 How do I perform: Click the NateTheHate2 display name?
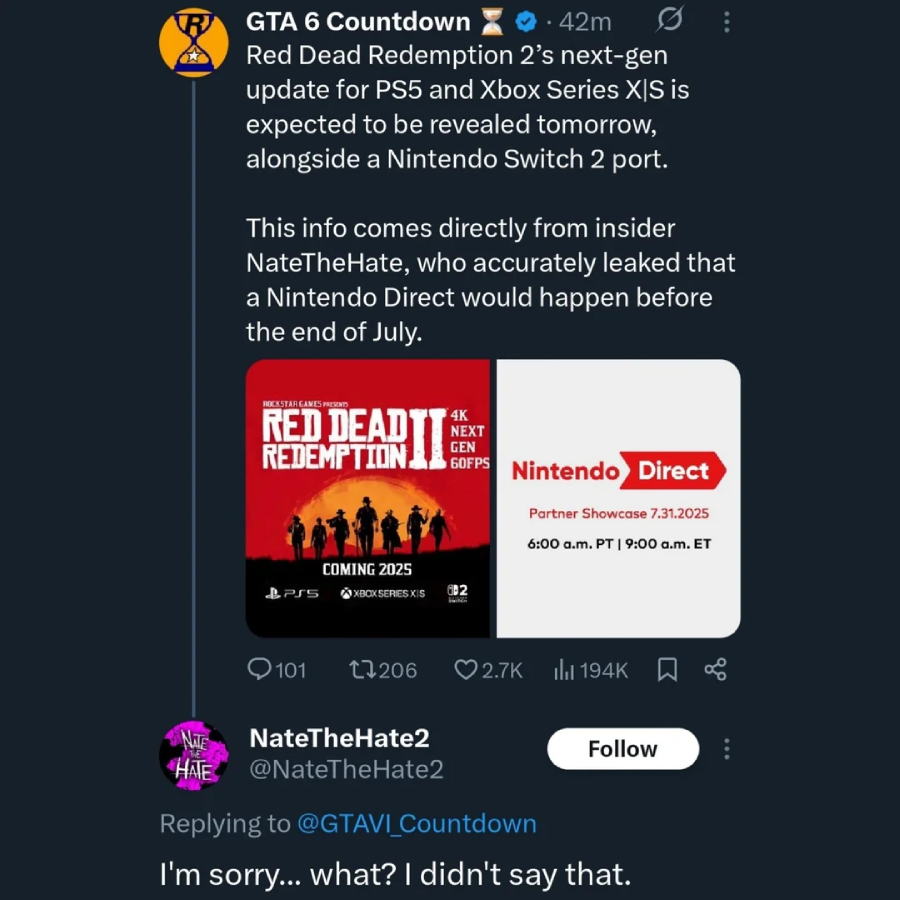click(339, 738)
